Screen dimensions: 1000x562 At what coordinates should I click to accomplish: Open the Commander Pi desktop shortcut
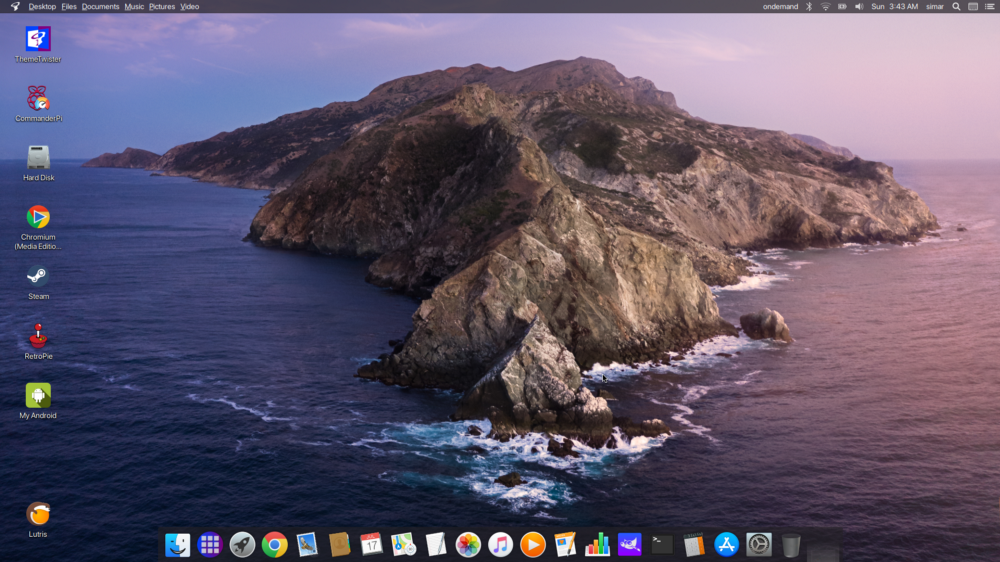(38, 99)
